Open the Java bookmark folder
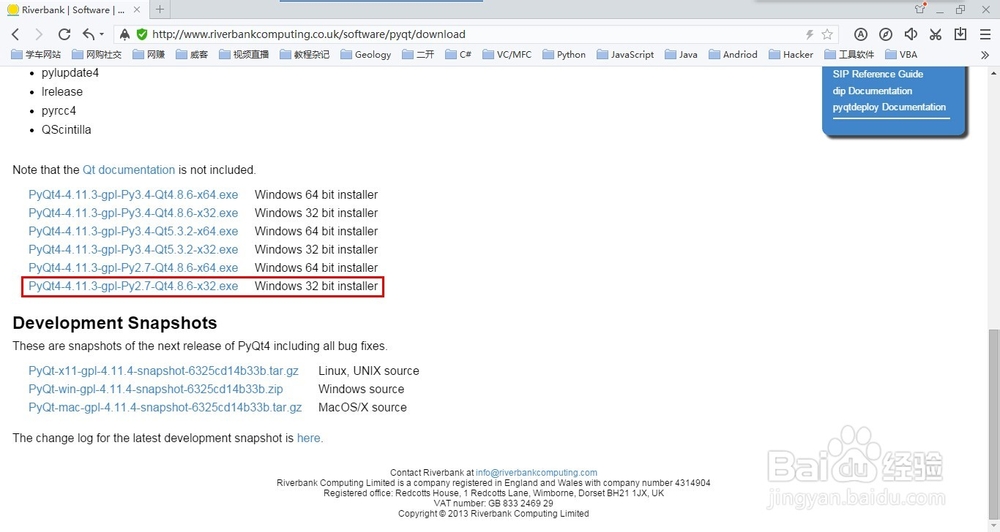The image size is (1000, 532). (x=681, y=55)
